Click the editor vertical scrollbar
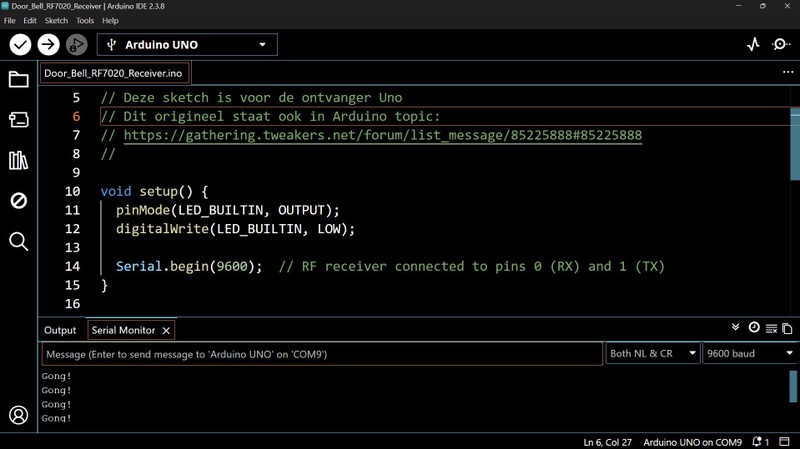 tap(795, 144)
